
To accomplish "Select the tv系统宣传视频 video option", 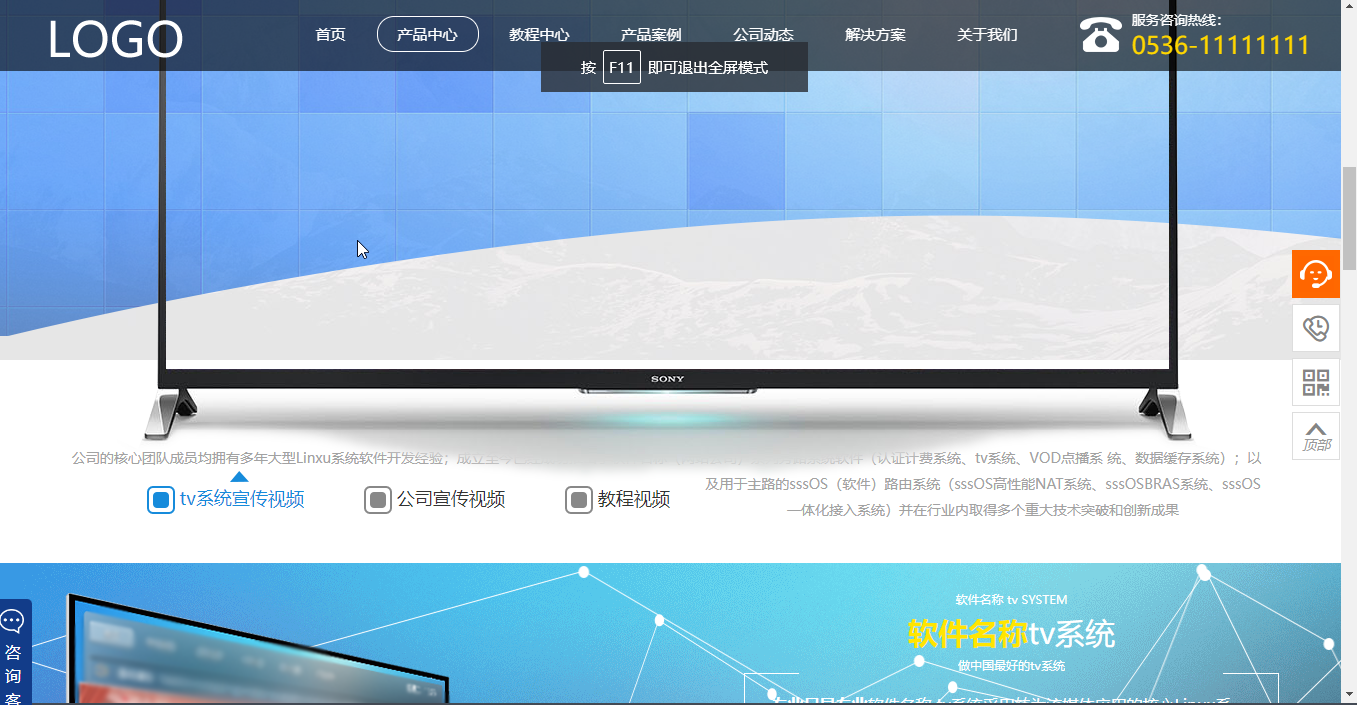I will [x=226, y=500].
